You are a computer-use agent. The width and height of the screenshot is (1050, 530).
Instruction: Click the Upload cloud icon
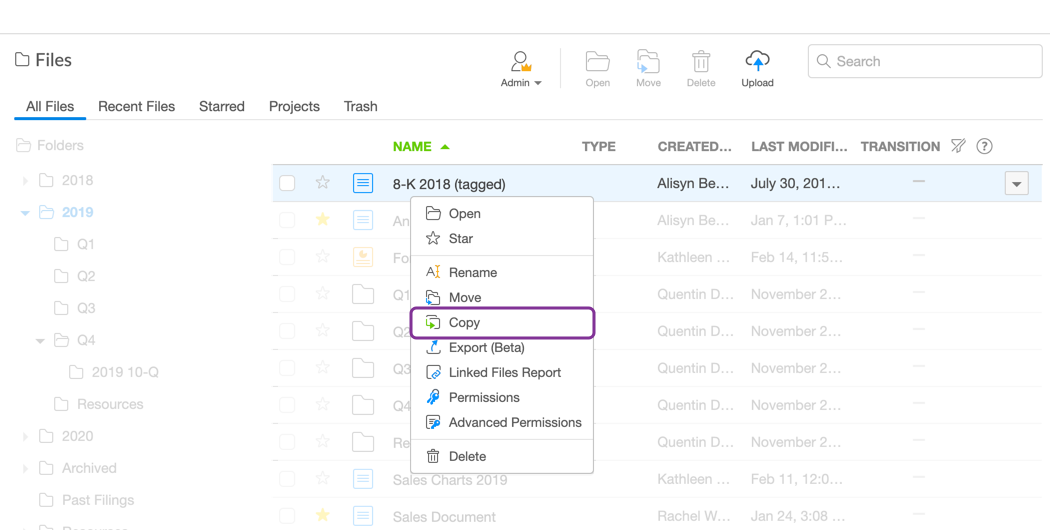coord(757,62)
